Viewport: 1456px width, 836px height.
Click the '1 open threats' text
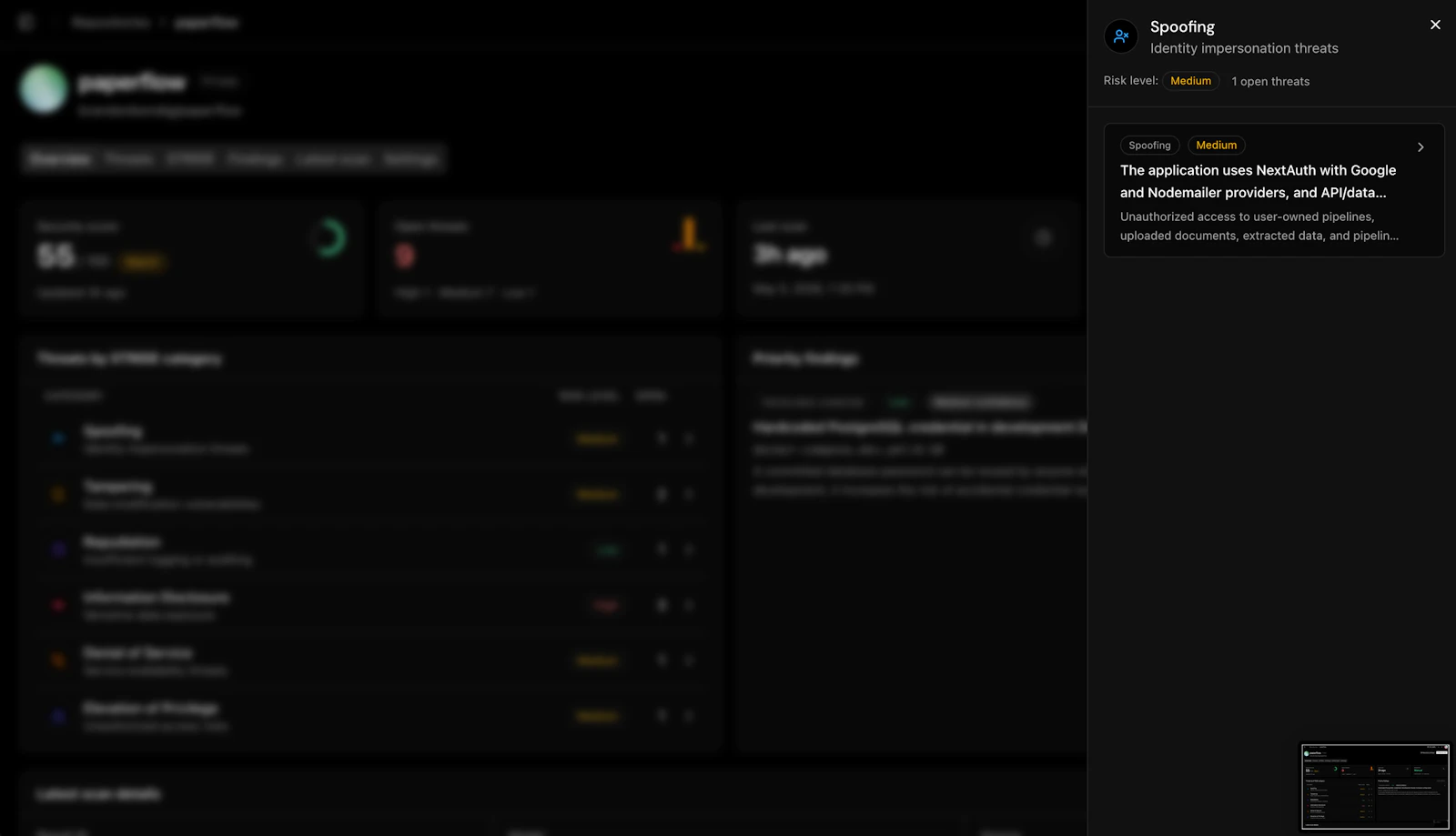pos(1270,82)
